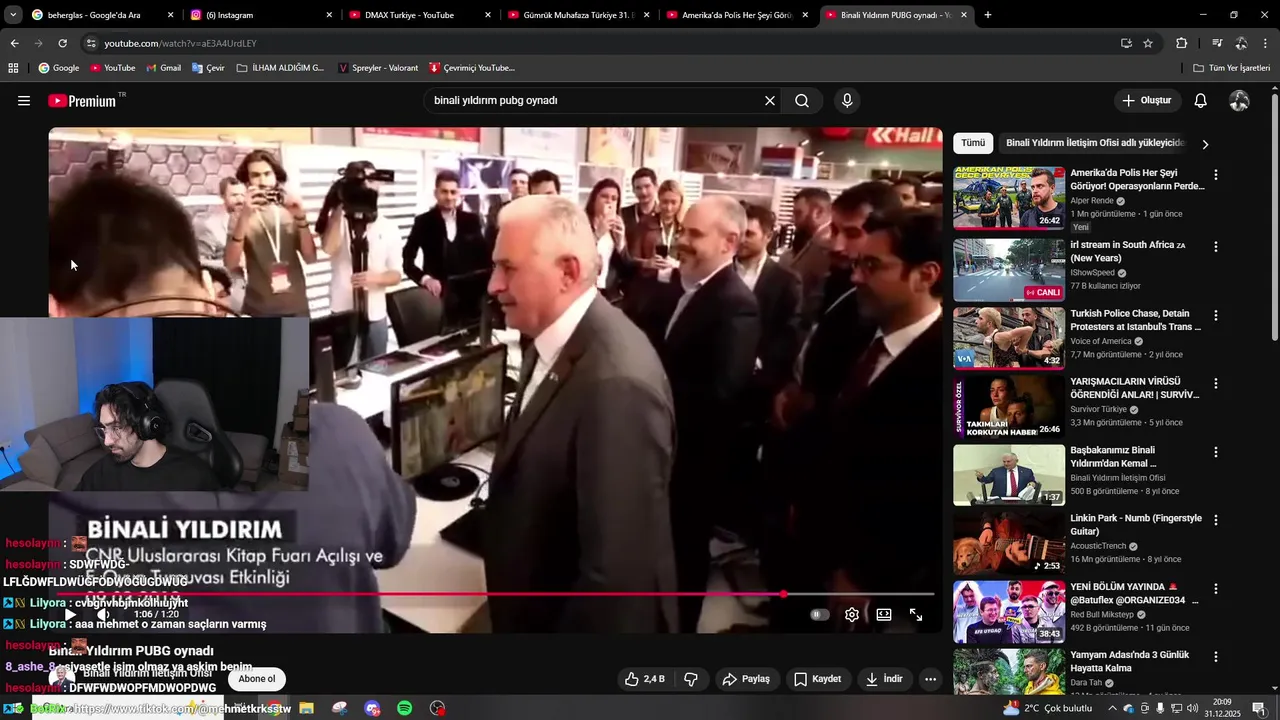Open taskbar clock showing 20:09
This screenshot has width=1280, height=720.
pos(1222,708)
